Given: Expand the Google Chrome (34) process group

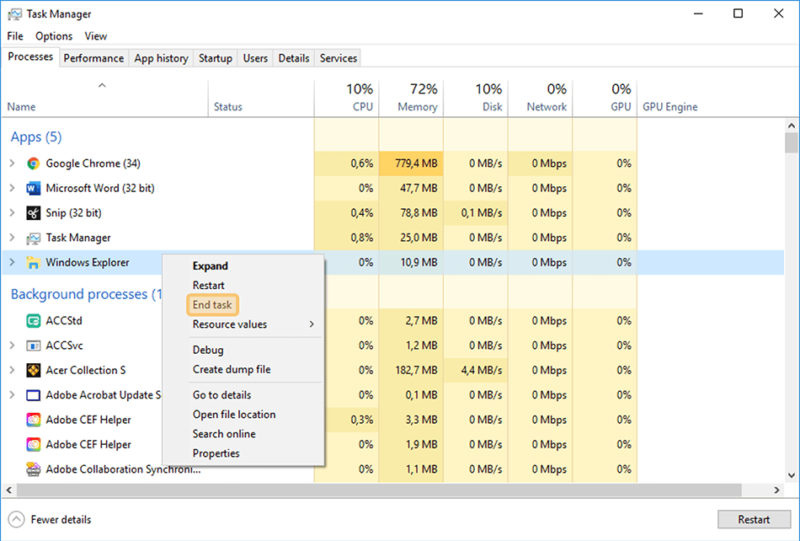Looking at the screenshot, I should coord(12,163).
